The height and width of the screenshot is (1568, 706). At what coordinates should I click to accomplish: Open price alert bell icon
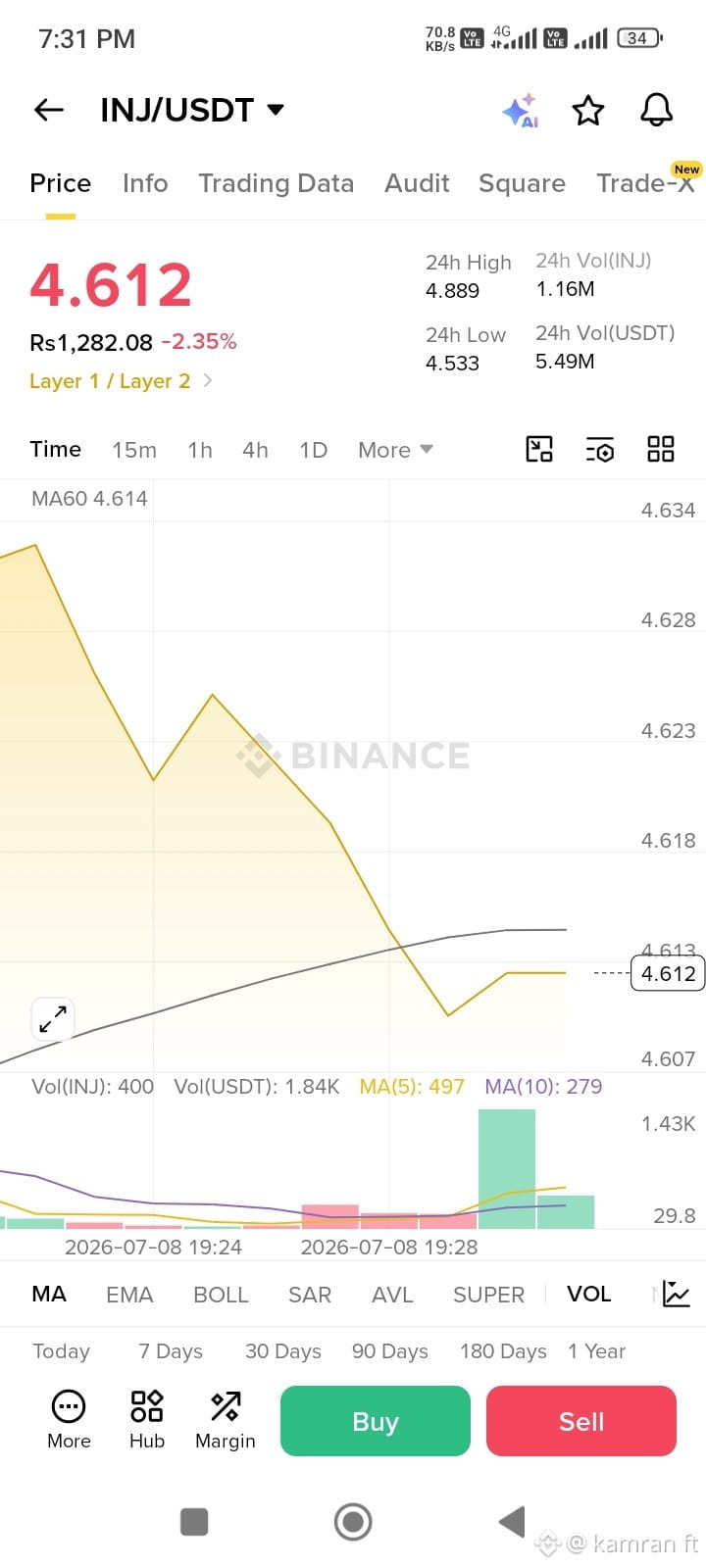(657, 110)
